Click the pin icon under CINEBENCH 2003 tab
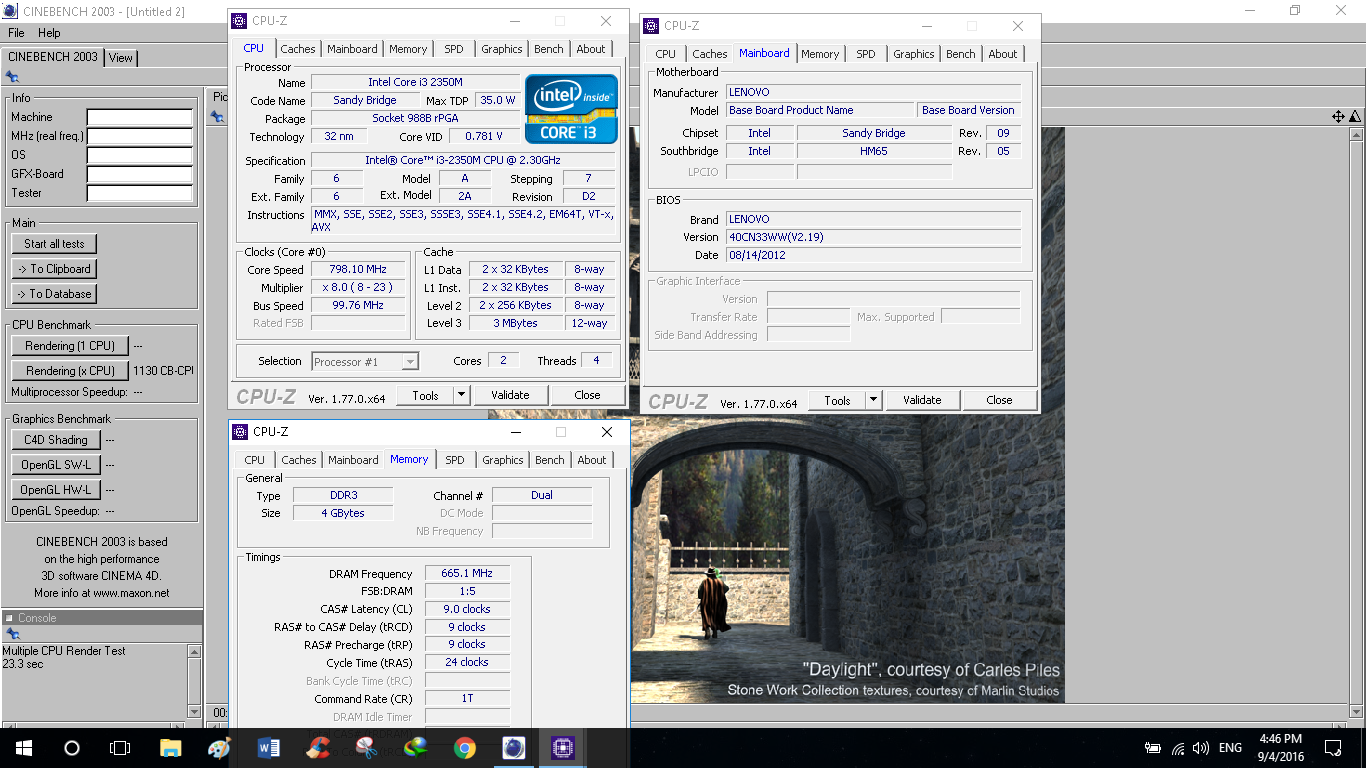Image resolution: width=1366 pixels, height=768 pixels. (12, 76)
